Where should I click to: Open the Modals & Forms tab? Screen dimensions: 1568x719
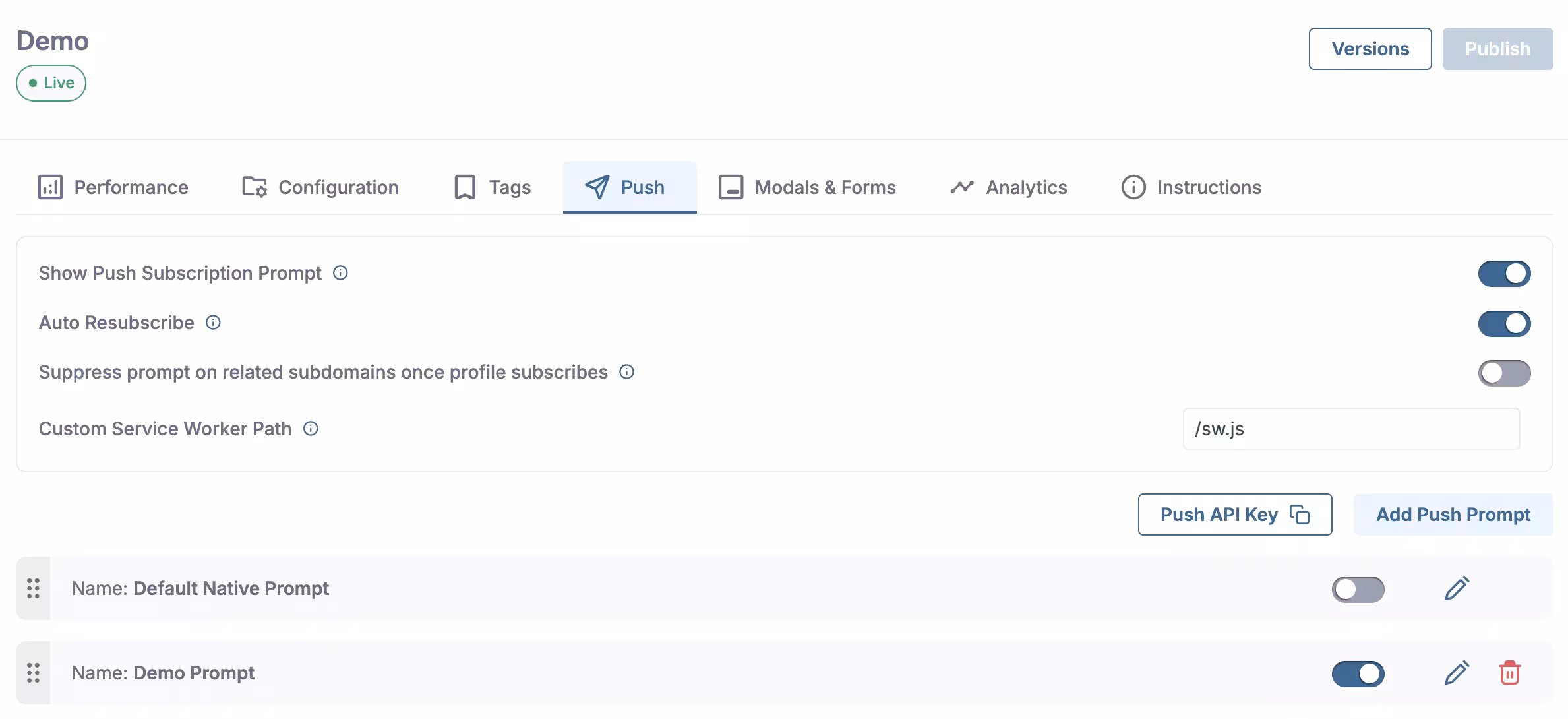807,187
